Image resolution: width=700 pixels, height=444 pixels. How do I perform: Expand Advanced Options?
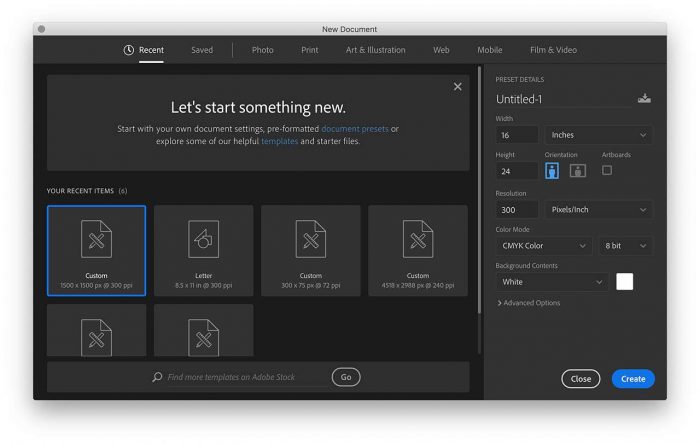529,303
